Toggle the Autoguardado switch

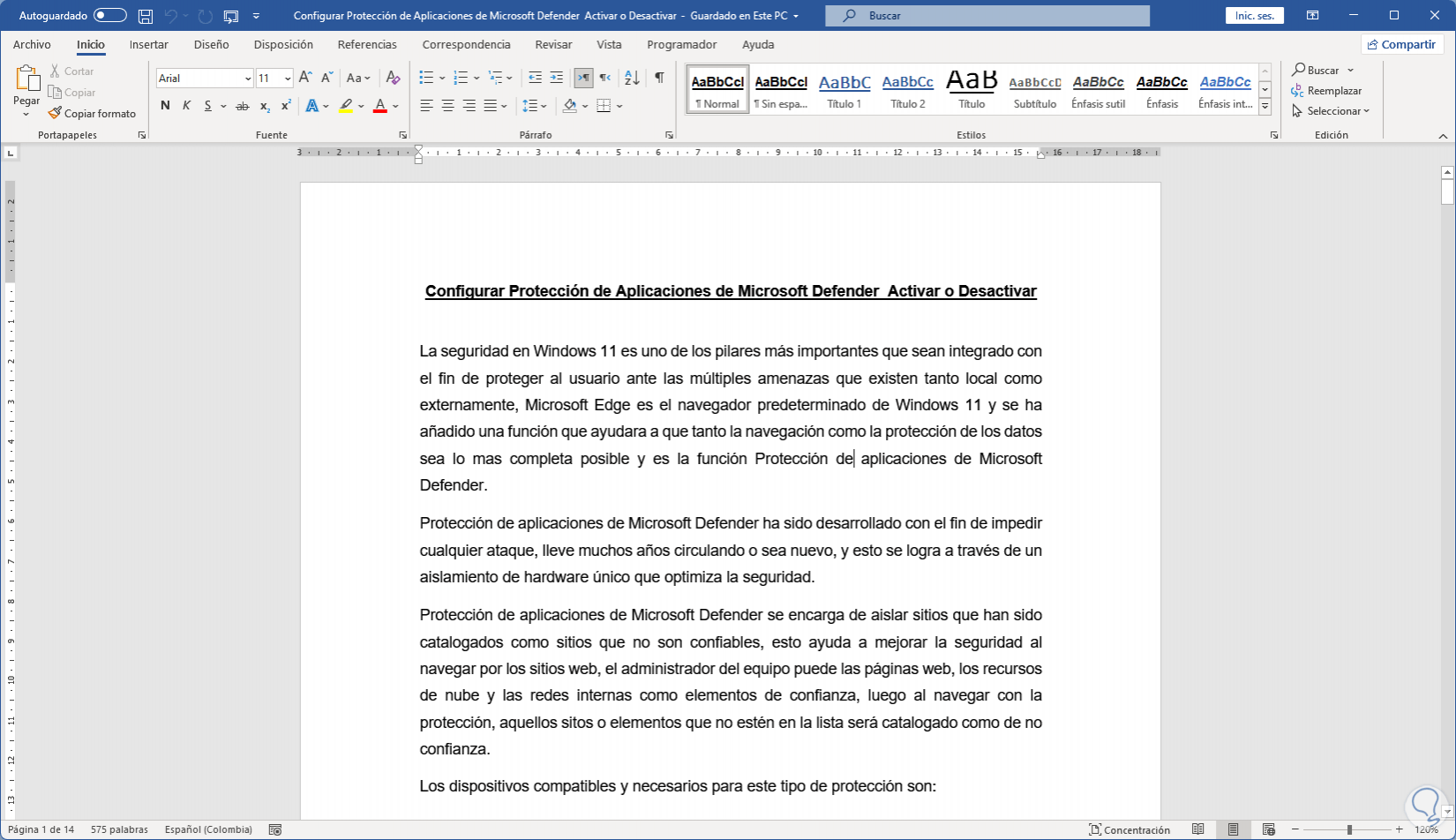coord(110,16)
